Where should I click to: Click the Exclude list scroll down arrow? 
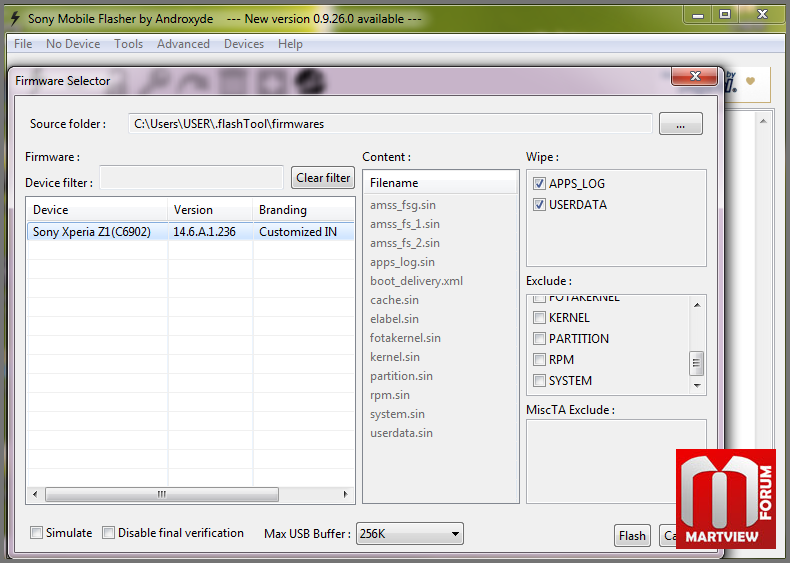(x=697, y=386)
